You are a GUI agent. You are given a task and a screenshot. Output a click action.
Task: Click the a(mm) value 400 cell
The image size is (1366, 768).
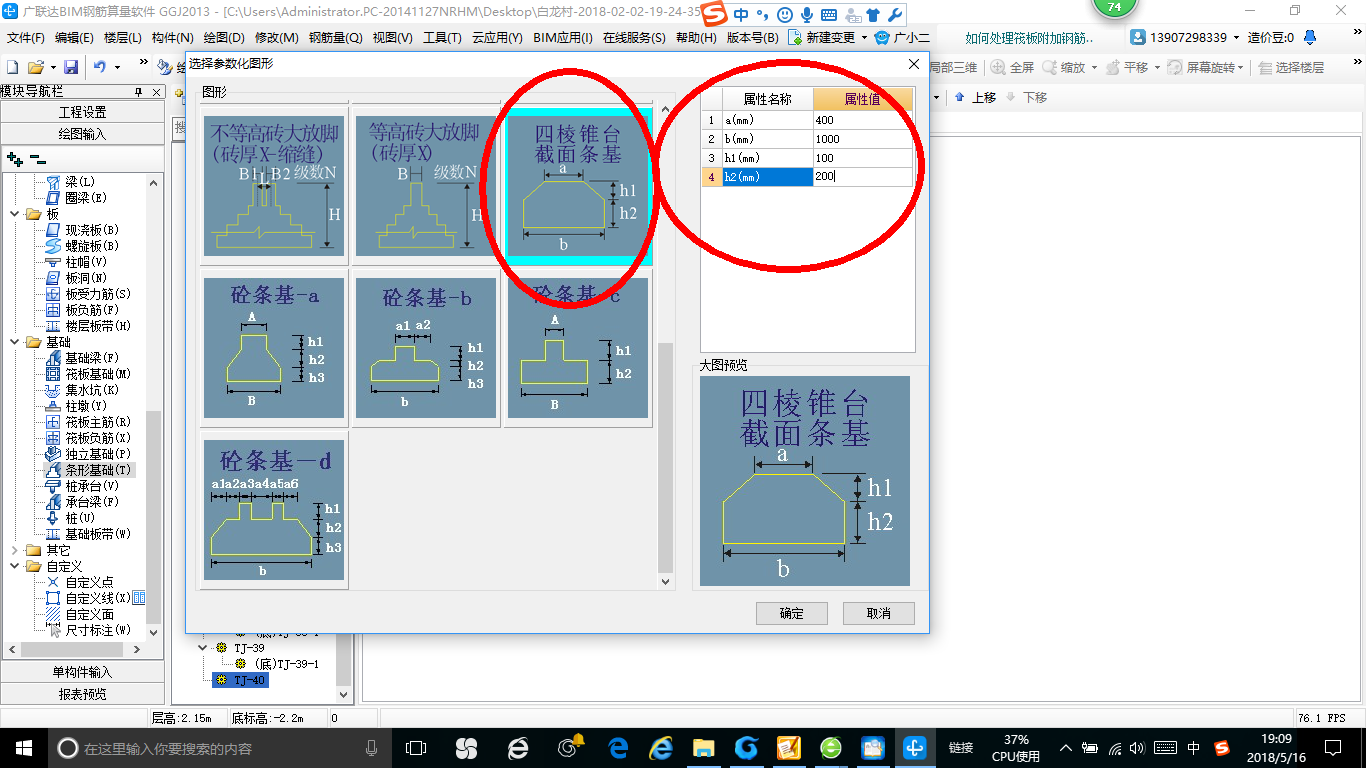coord(863,120)
